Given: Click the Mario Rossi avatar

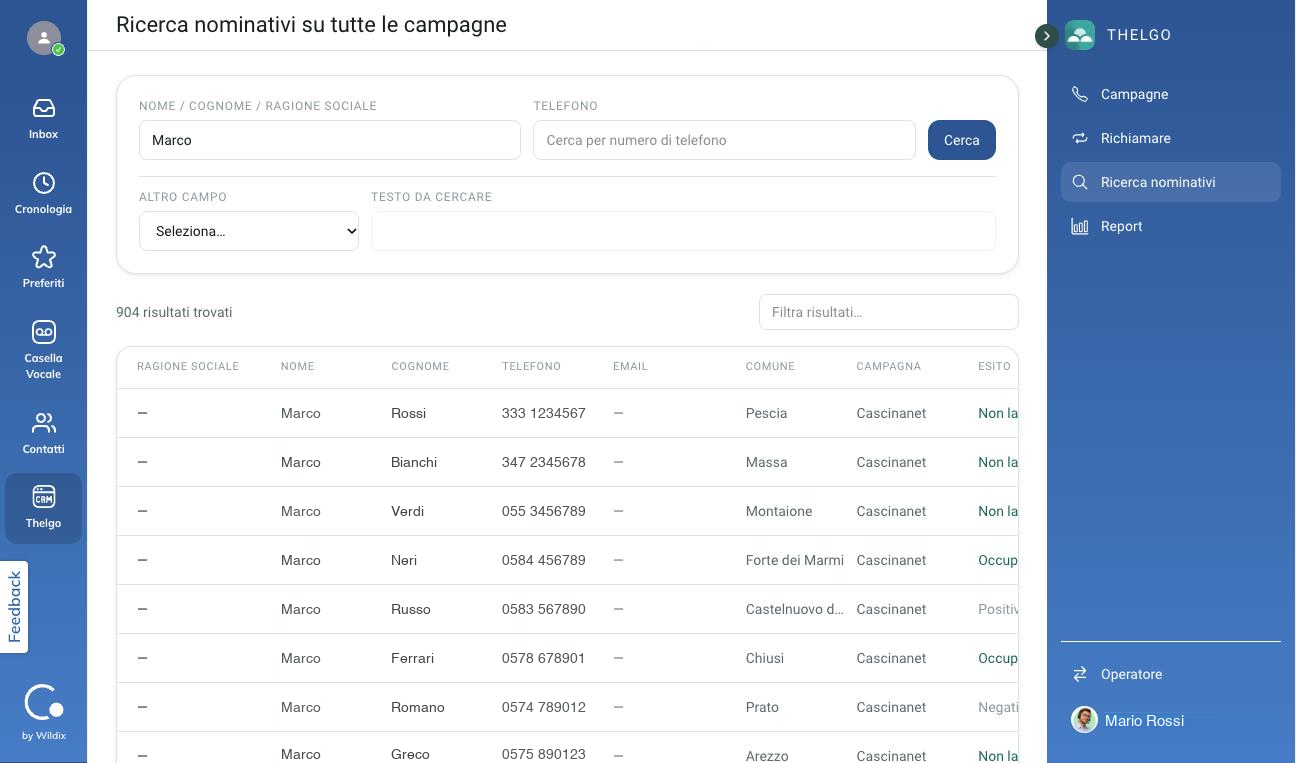Looking at the screenshot, I should pyautogui.click(x=1084, y=720).
